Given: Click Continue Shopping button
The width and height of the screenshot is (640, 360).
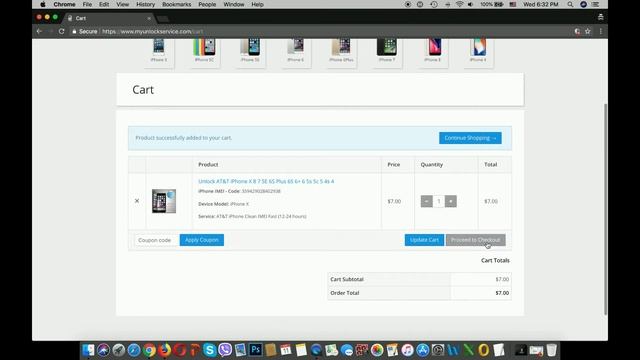Looking at the screenshot, I should pyautogui.click(x=470, y=138).
